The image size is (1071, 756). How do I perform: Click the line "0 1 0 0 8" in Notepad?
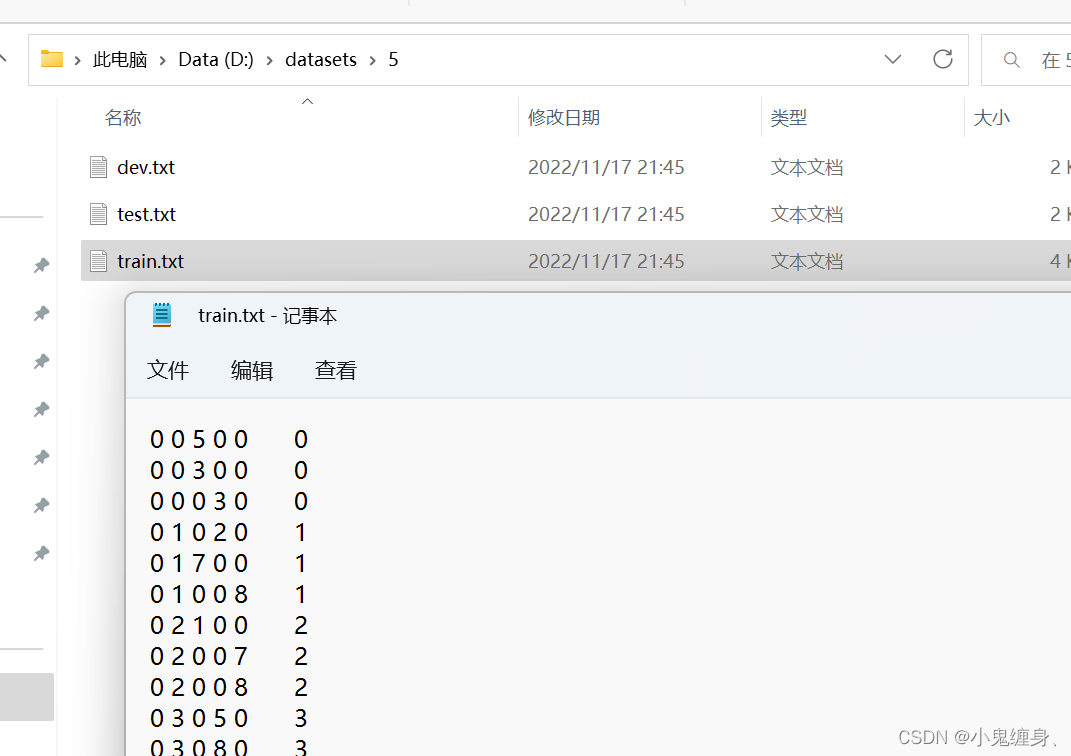[x=199, y=594]
